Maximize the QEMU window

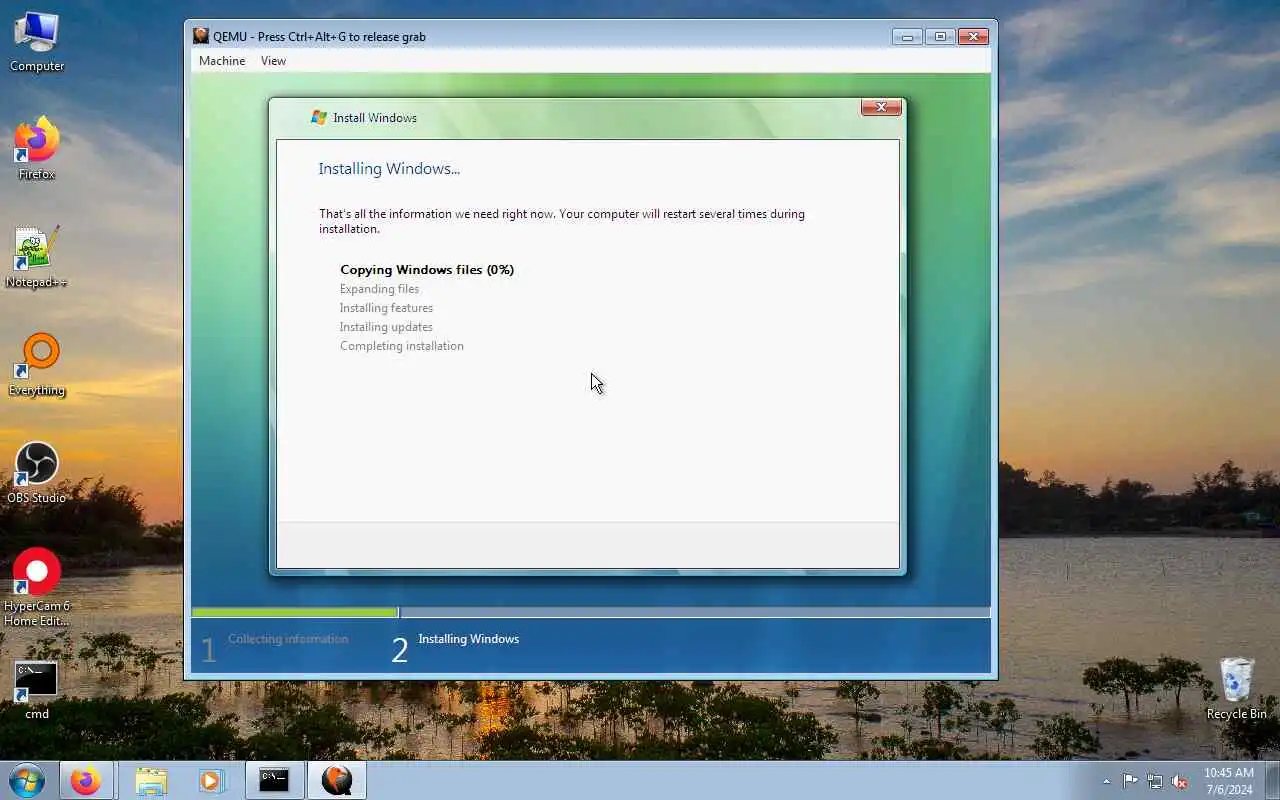click(x=940, y=37)
